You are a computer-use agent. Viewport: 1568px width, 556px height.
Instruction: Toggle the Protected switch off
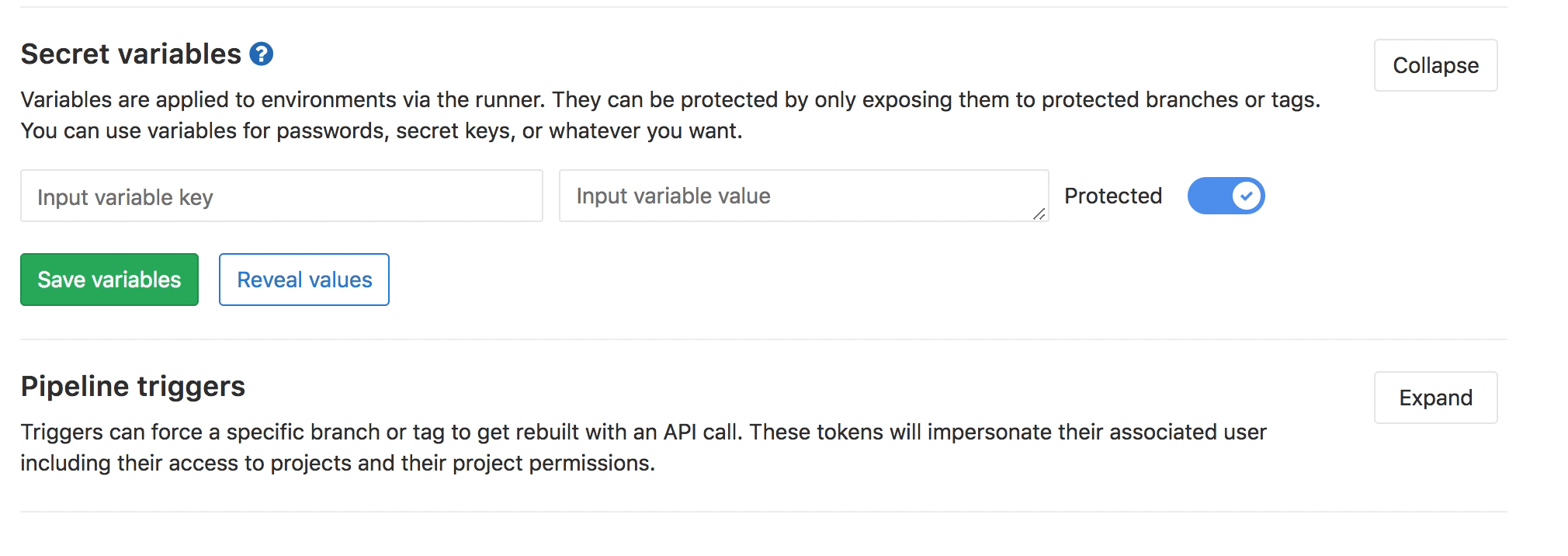tap(1226, 196)
